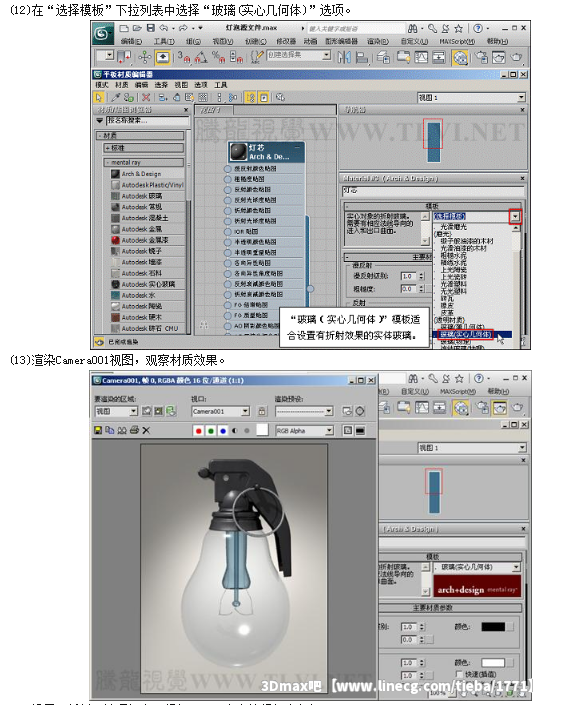The image size is (573, 705).
Task: Select Autodesk 水 material in browser list
Action: click(148, 295)
